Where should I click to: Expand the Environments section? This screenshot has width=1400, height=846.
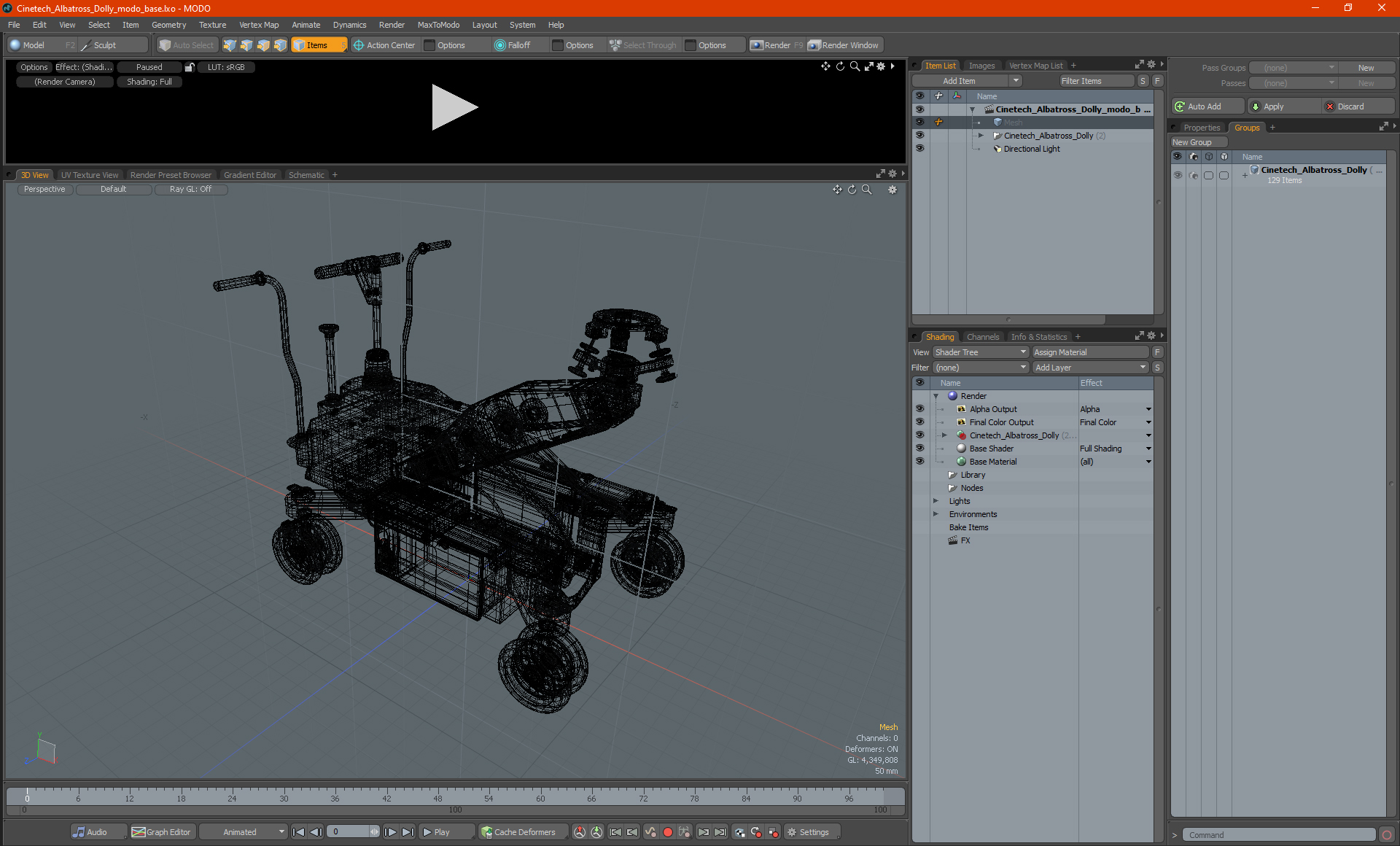point(936,514)
